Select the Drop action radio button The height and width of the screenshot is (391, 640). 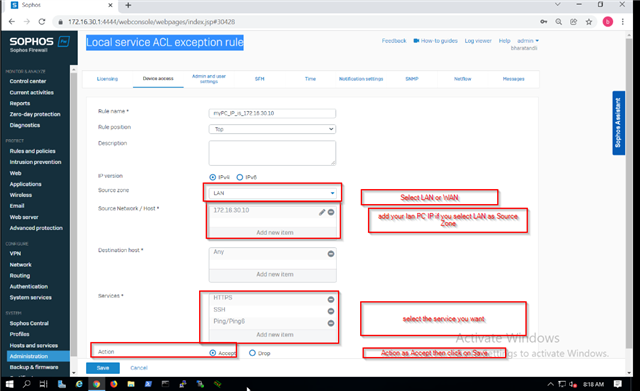[252, 353]
